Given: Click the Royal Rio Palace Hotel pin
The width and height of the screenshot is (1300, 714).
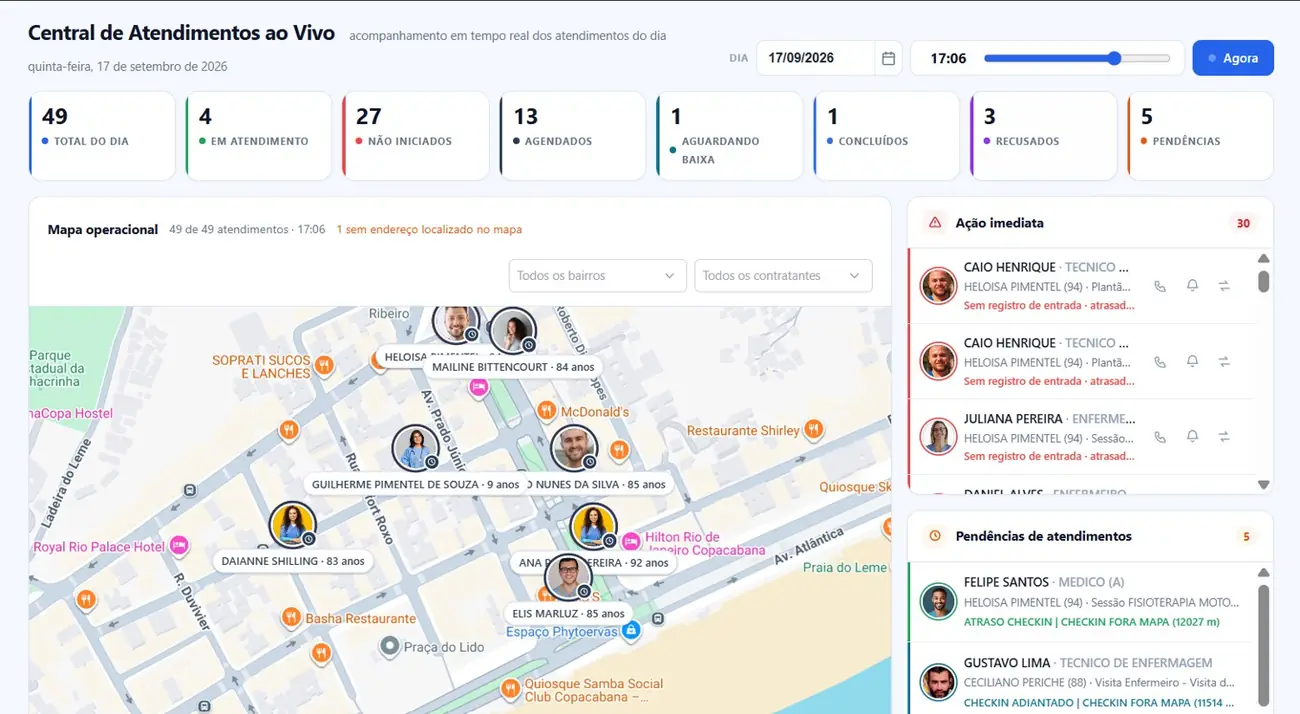Looking at the screenshot, I should 179,546.
